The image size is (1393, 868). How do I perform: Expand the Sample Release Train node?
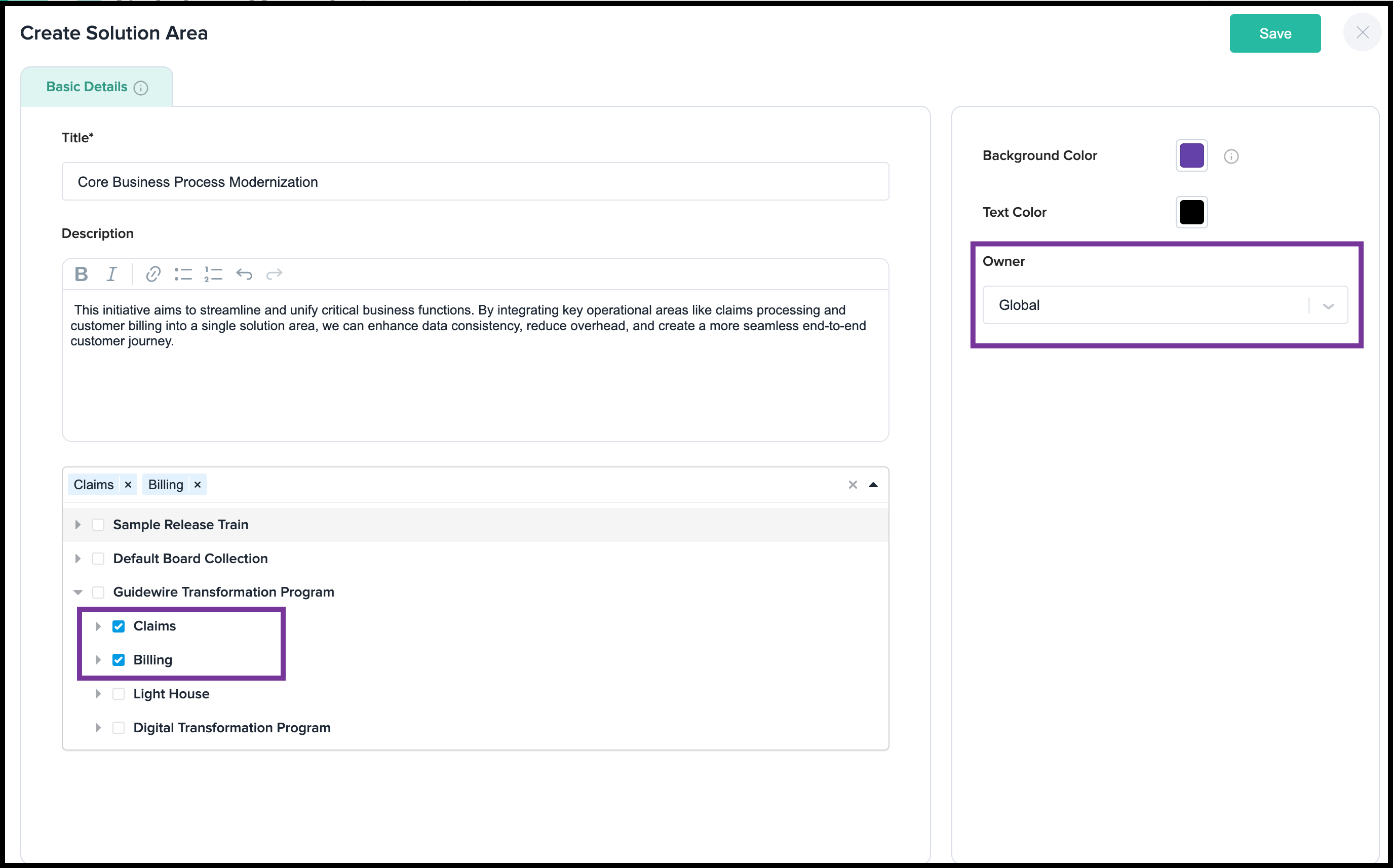[78, 524]
